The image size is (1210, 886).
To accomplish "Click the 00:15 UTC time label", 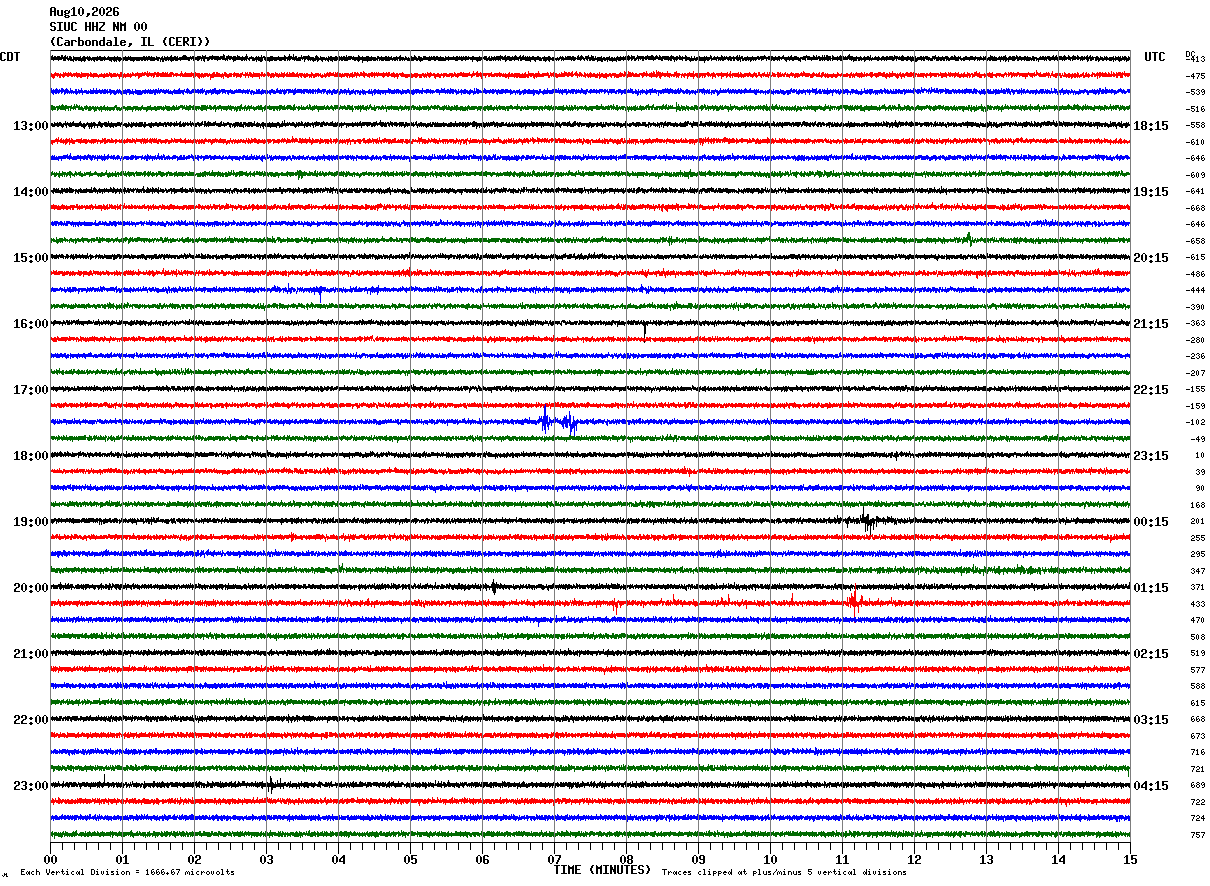I will click(1151, 522).
